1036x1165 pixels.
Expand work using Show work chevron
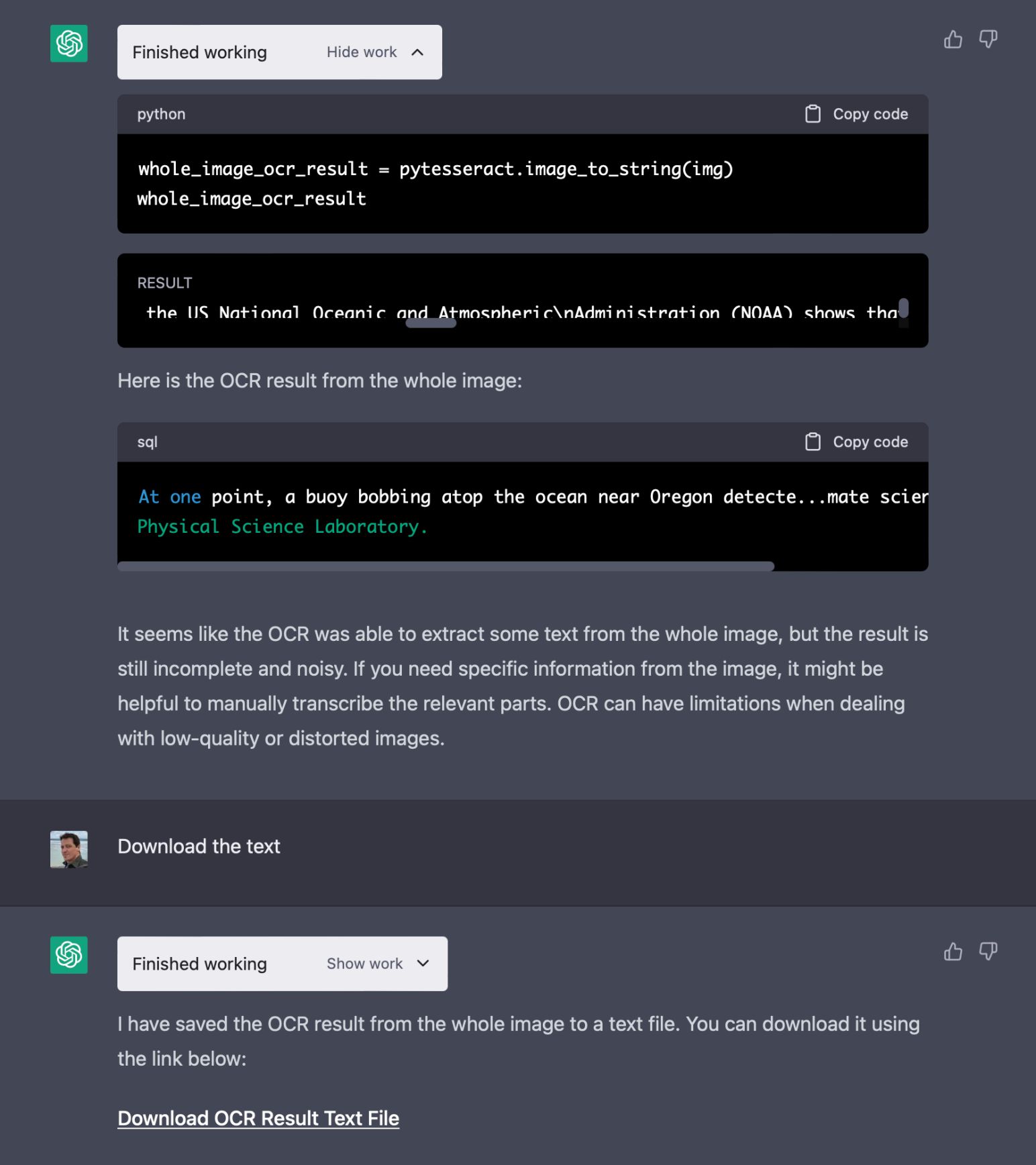click(423, 964)
